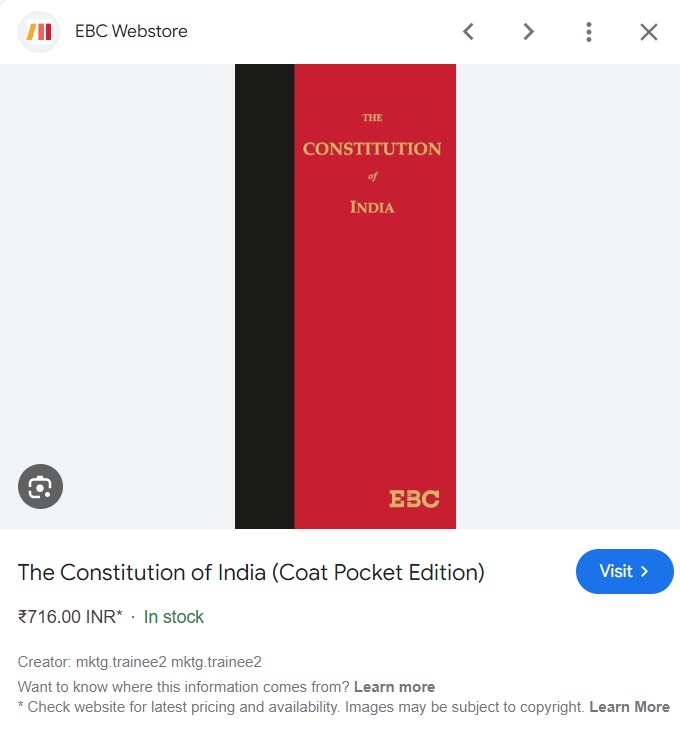Open The Constitution of India product title

coord(251,572)
